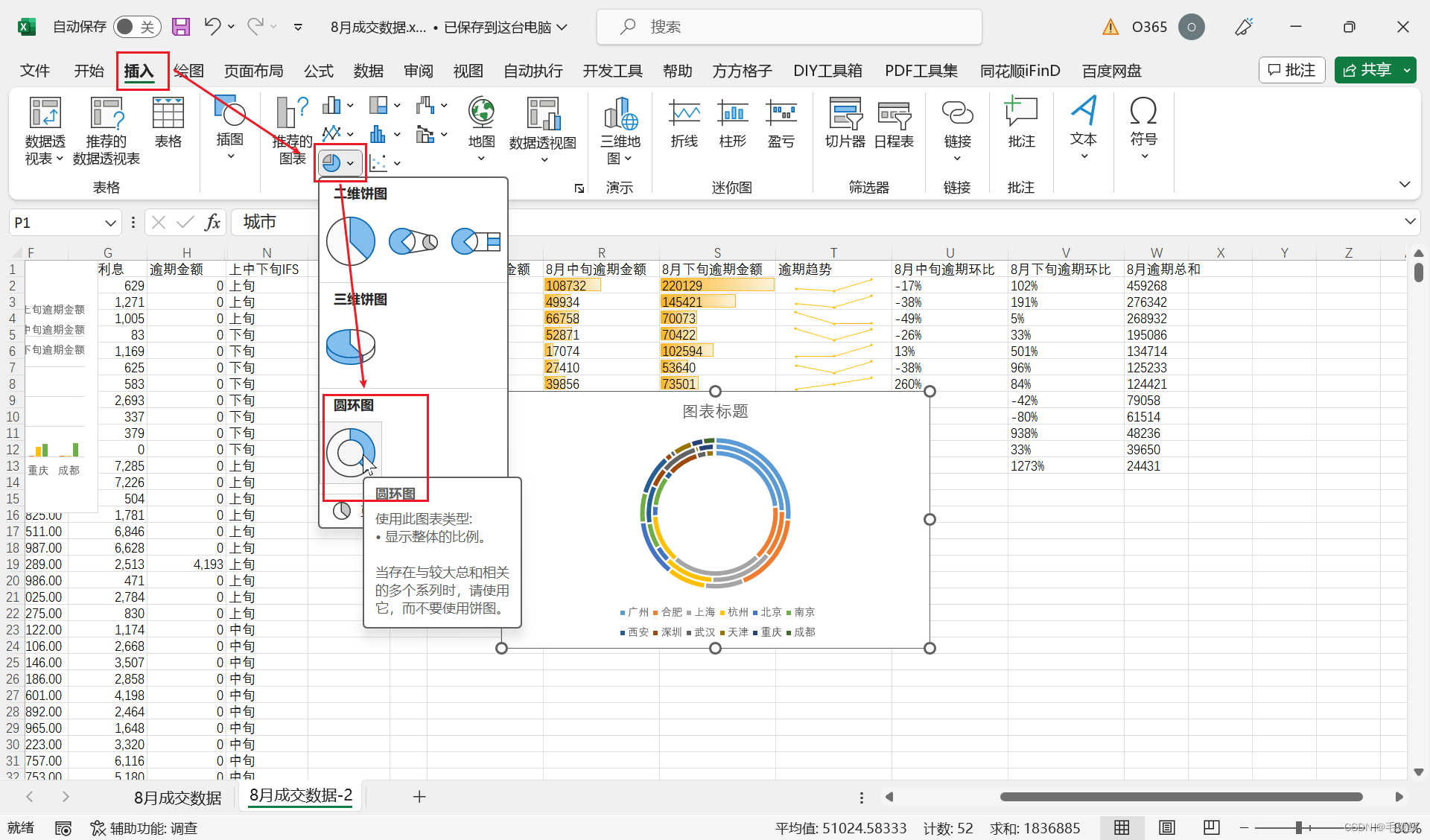This screenshot has height=840, width=1430.
Task: Click the line chart icon in charts group
Action: point(331,134)
